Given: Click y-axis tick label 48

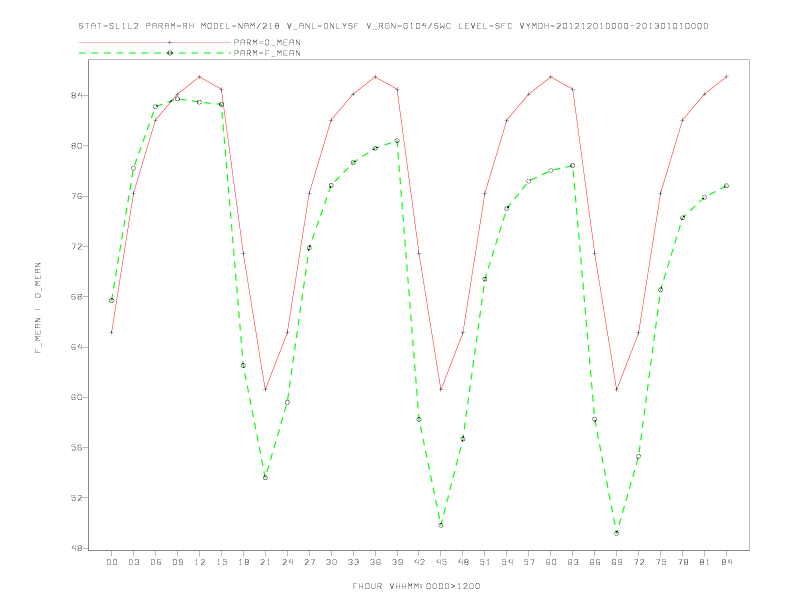Looking at the screenshot, I should (x=75, y=548).
